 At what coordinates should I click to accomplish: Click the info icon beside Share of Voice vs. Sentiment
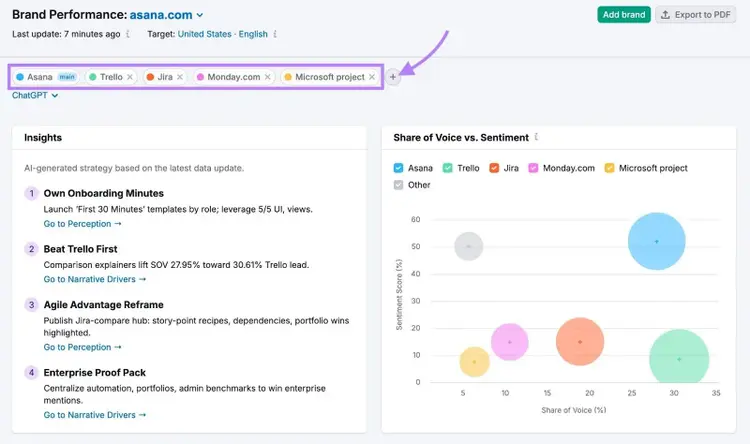pos(536,137)
